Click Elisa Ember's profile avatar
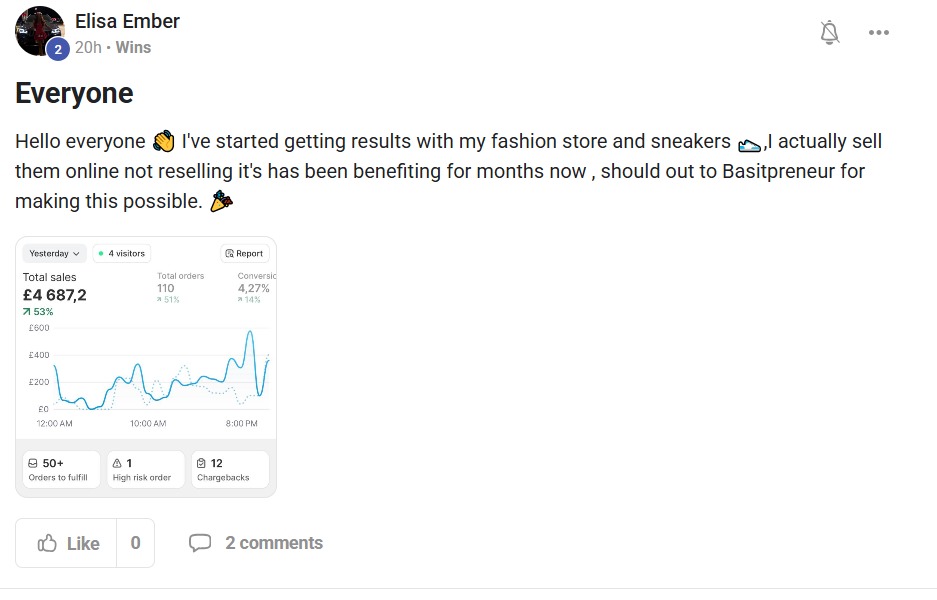The width and height of the screenshot is (937, 600). [x=38, y=29]
